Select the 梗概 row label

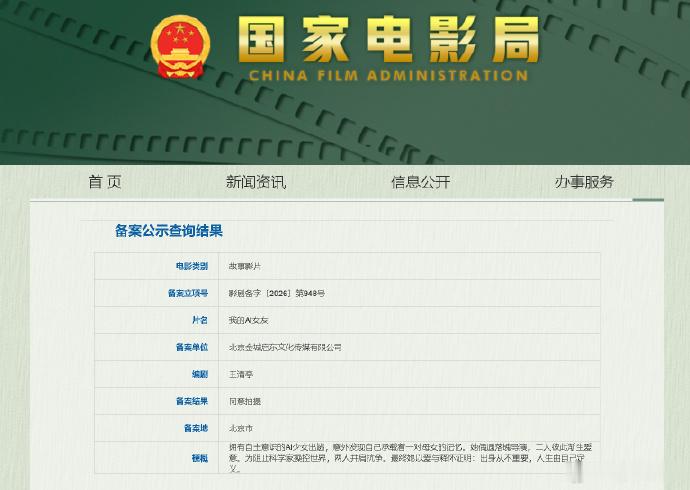pos(199,458)
